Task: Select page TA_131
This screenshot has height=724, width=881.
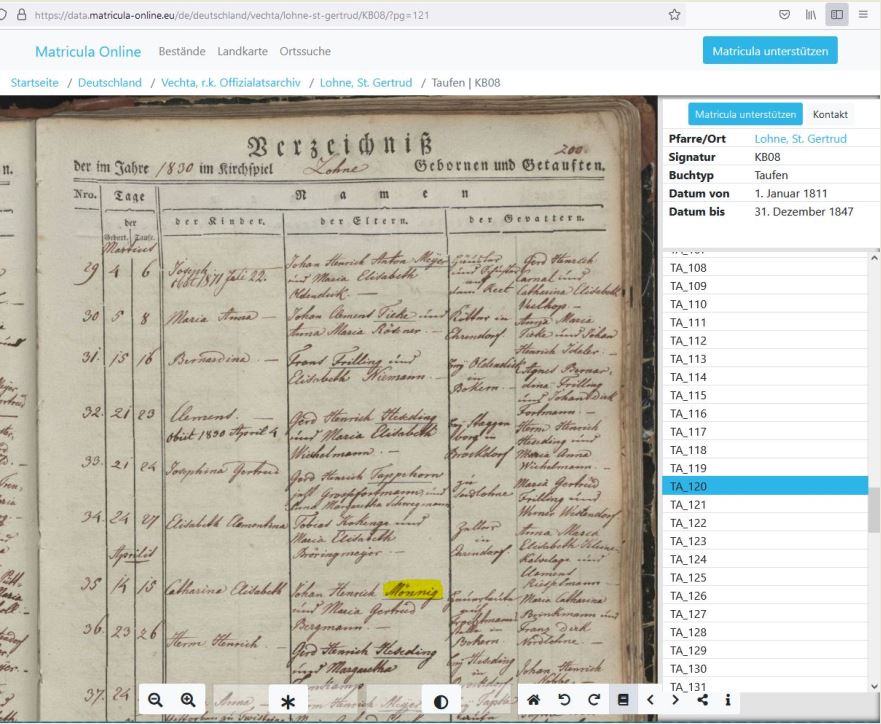Action: click(765, 686)
